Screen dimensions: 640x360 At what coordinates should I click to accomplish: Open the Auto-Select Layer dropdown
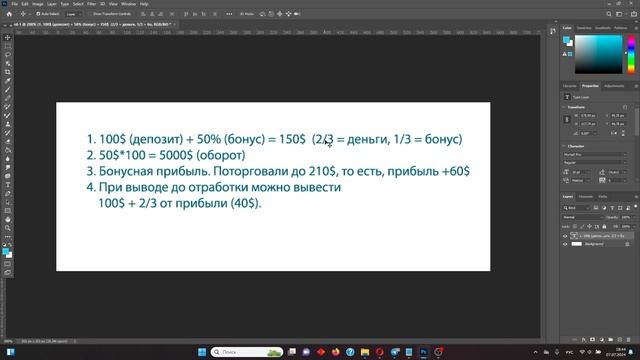click(74, 14)
